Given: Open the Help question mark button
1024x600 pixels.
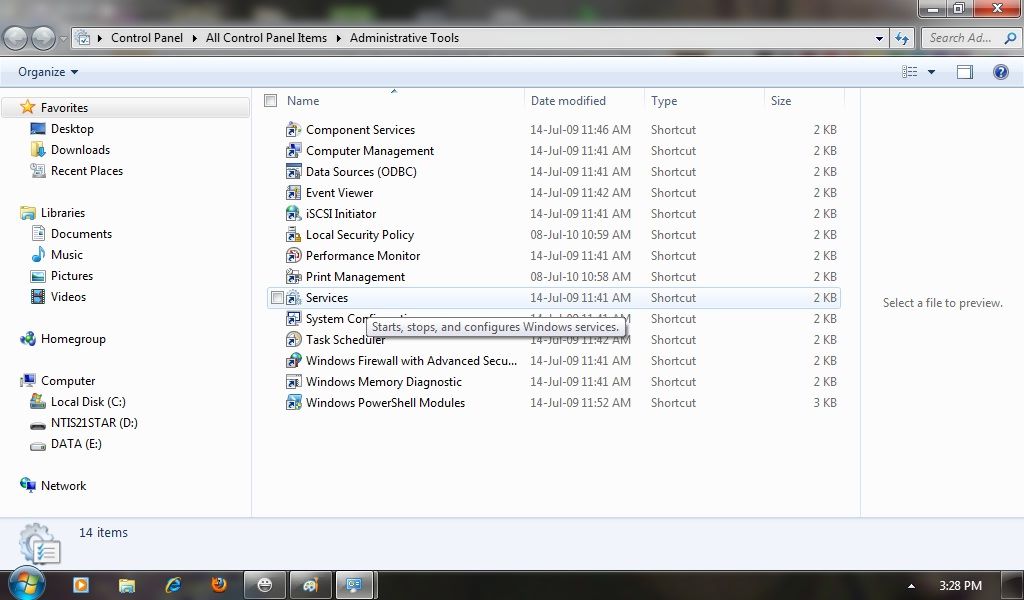Looking at the screenshot, I should [1000, 72].
